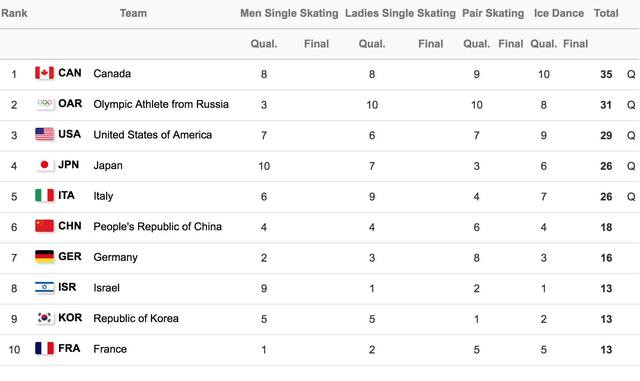The height and width of the screenshot is (381, 640).
Task: Click the People's Republic of China team name
Action: (x=158, y=227)
